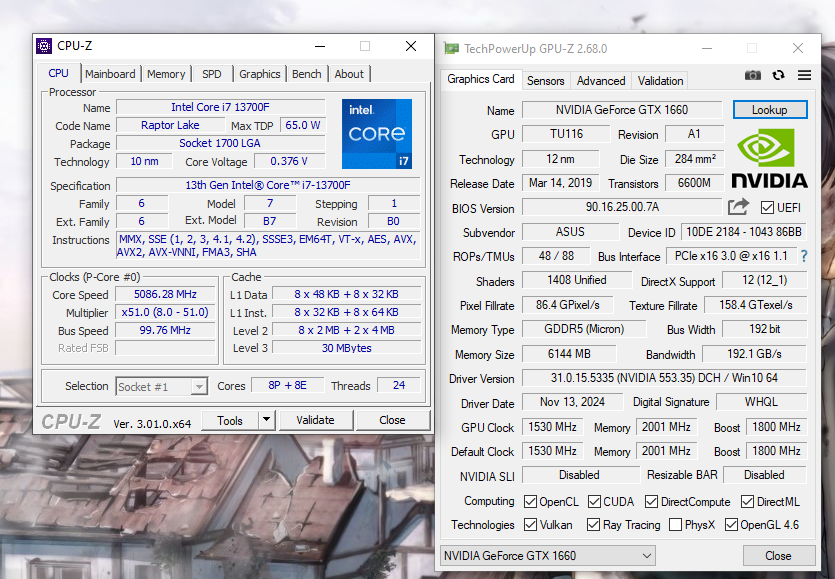Select the CPU tab
Screen dimensions: 835x579
[59, 74]
